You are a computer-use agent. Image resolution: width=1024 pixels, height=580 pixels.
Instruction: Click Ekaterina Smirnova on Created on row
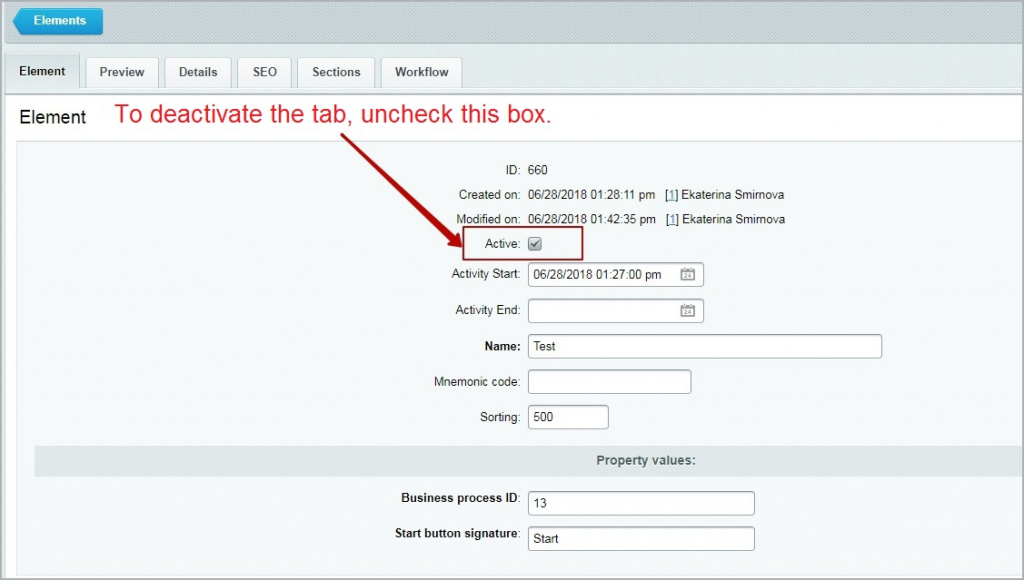733,195
